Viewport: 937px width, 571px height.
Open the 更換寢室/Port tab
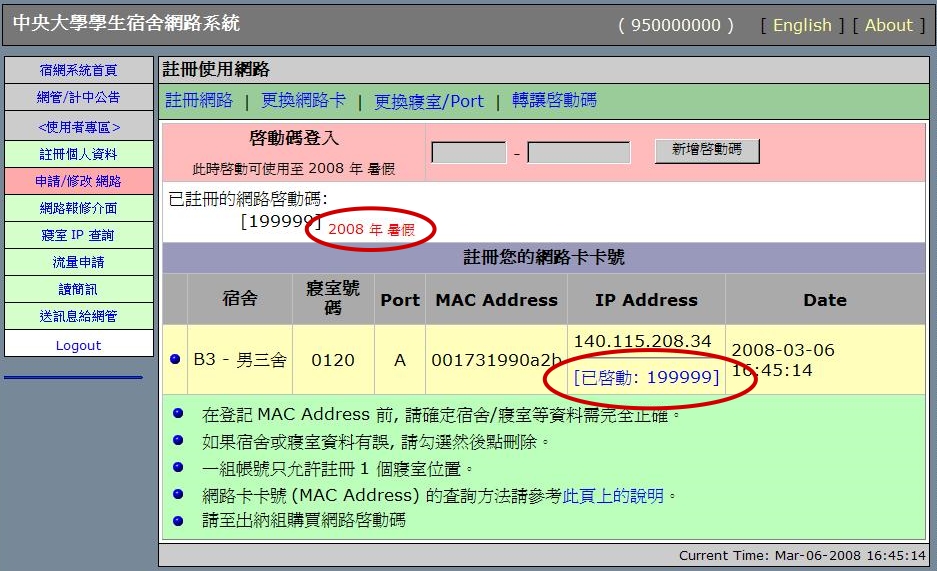coord(428,101)
